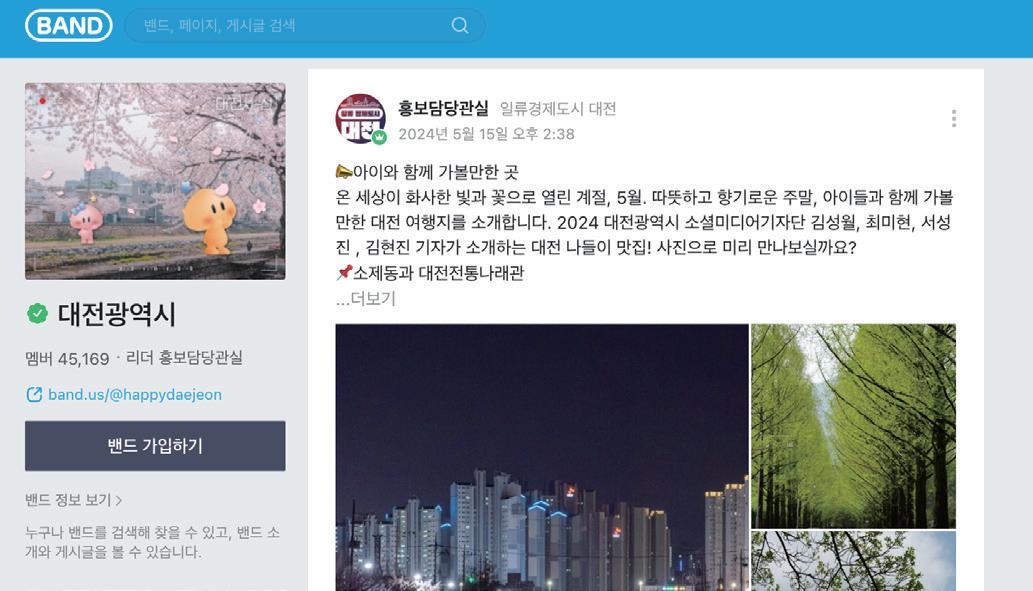The image size is (1033, 591).
Task: Click the author name 홍보담당관실
Action: click(443, 108)
